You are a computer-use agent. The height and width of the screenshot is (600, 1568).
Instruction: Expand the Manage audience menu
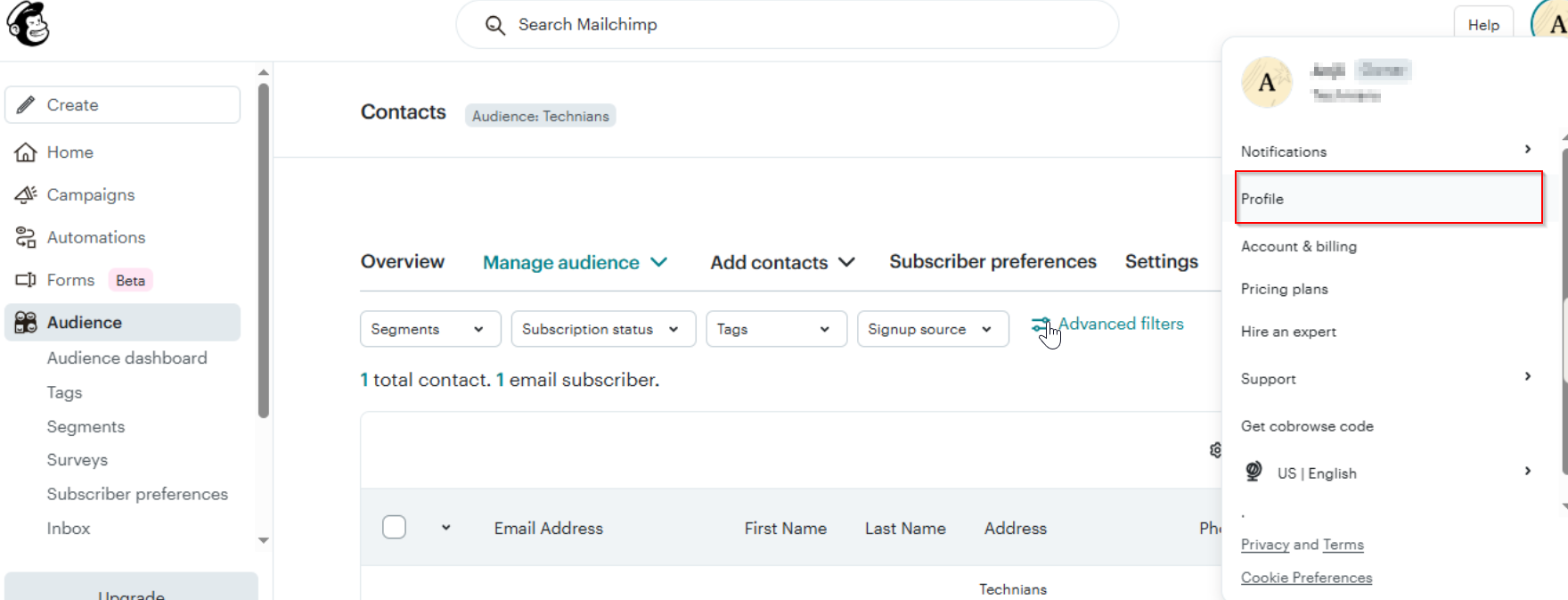(x=575, y=262)
